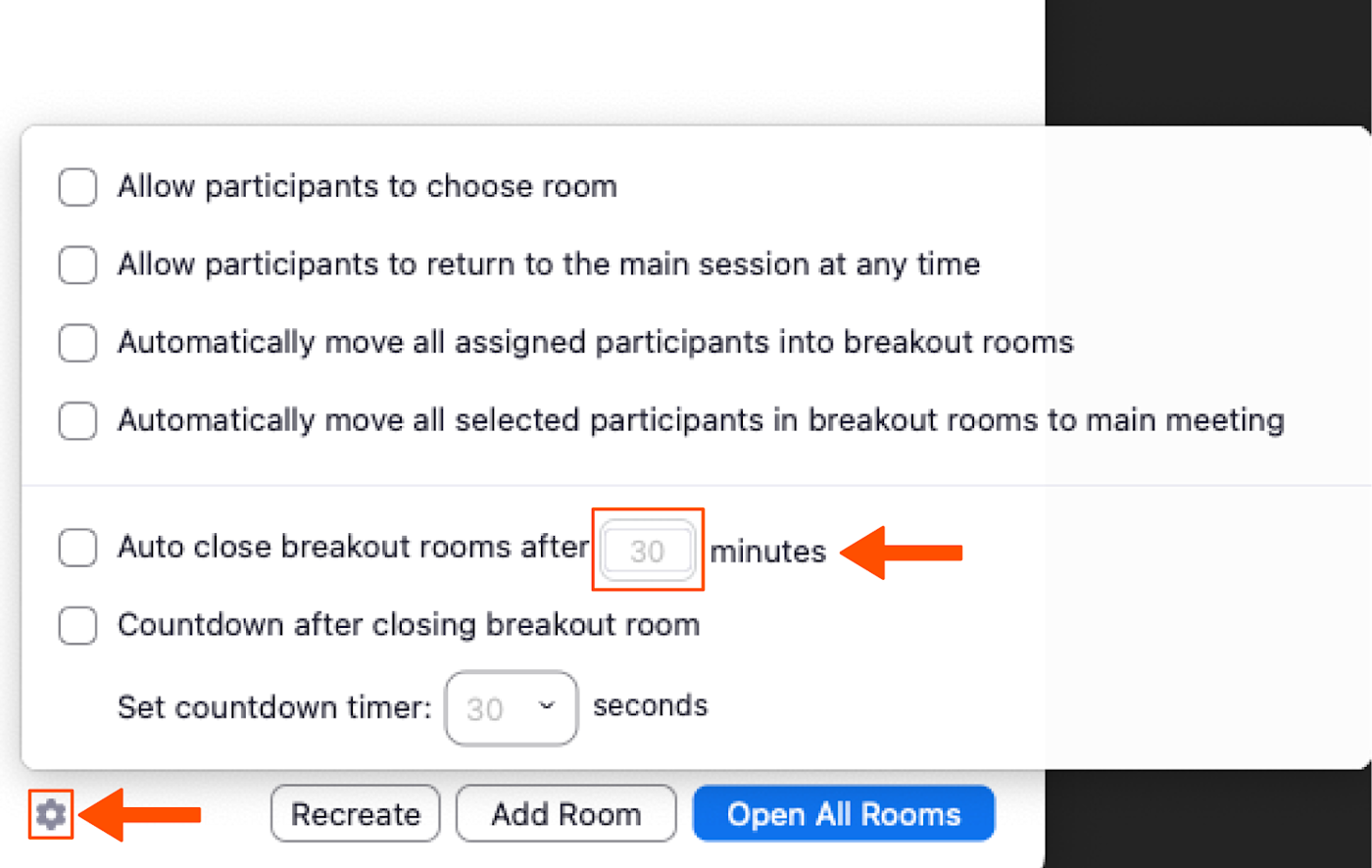Click the 'Set countdown timer:' label text
The height and width of the screenshot is (868, 1372).
(x=274, y=707)
